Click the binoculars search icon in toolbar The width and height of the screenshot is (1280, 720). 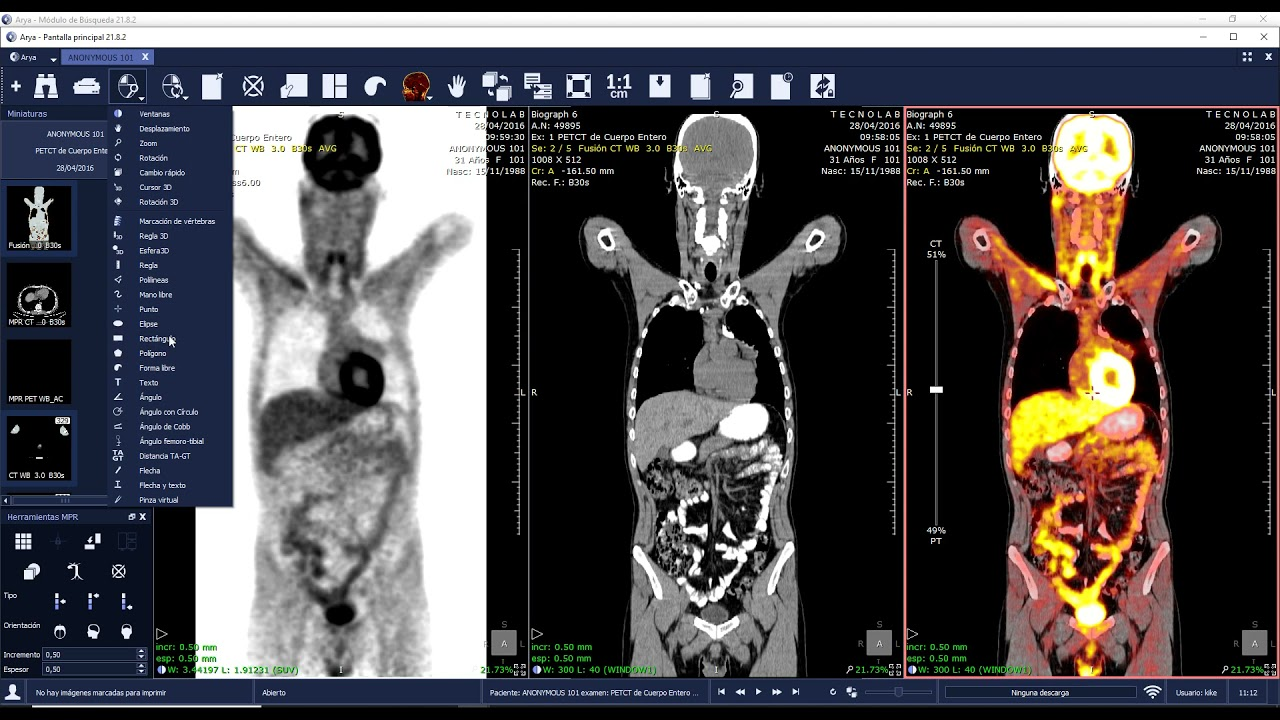46,87
